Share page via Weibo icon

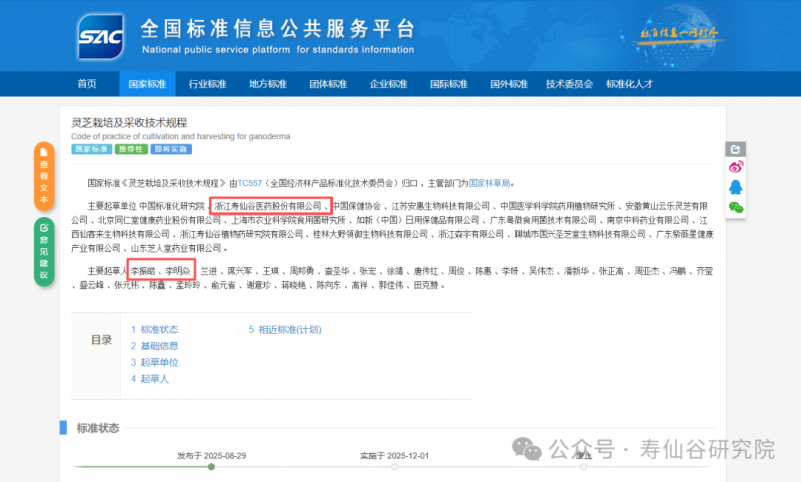[x=736, y=166]
